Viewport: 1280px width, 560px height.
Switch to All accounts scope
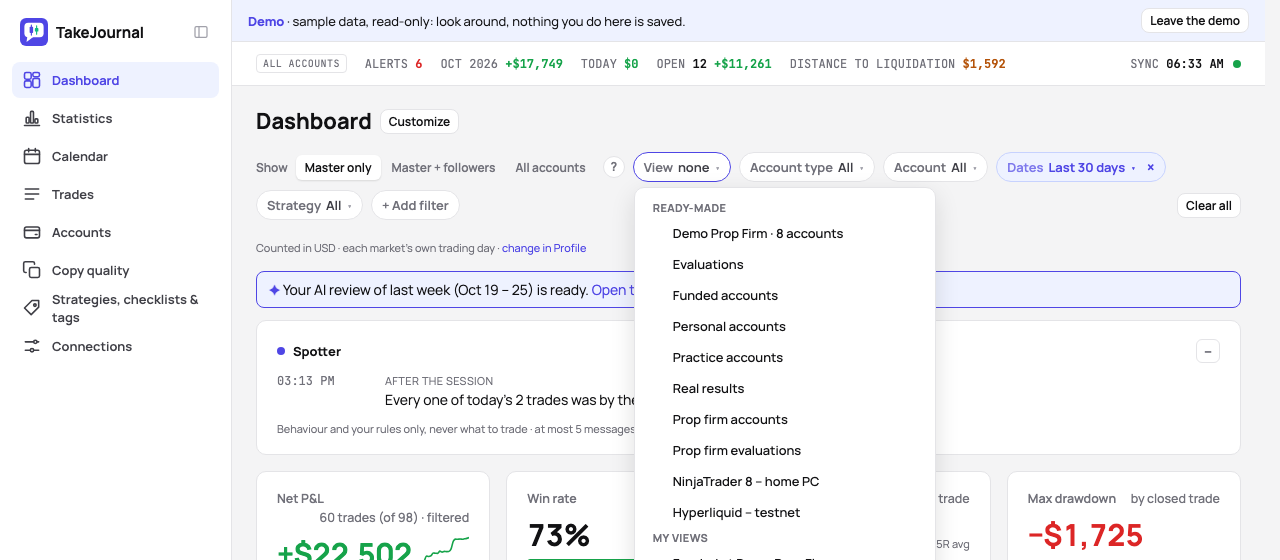(550, 167)
